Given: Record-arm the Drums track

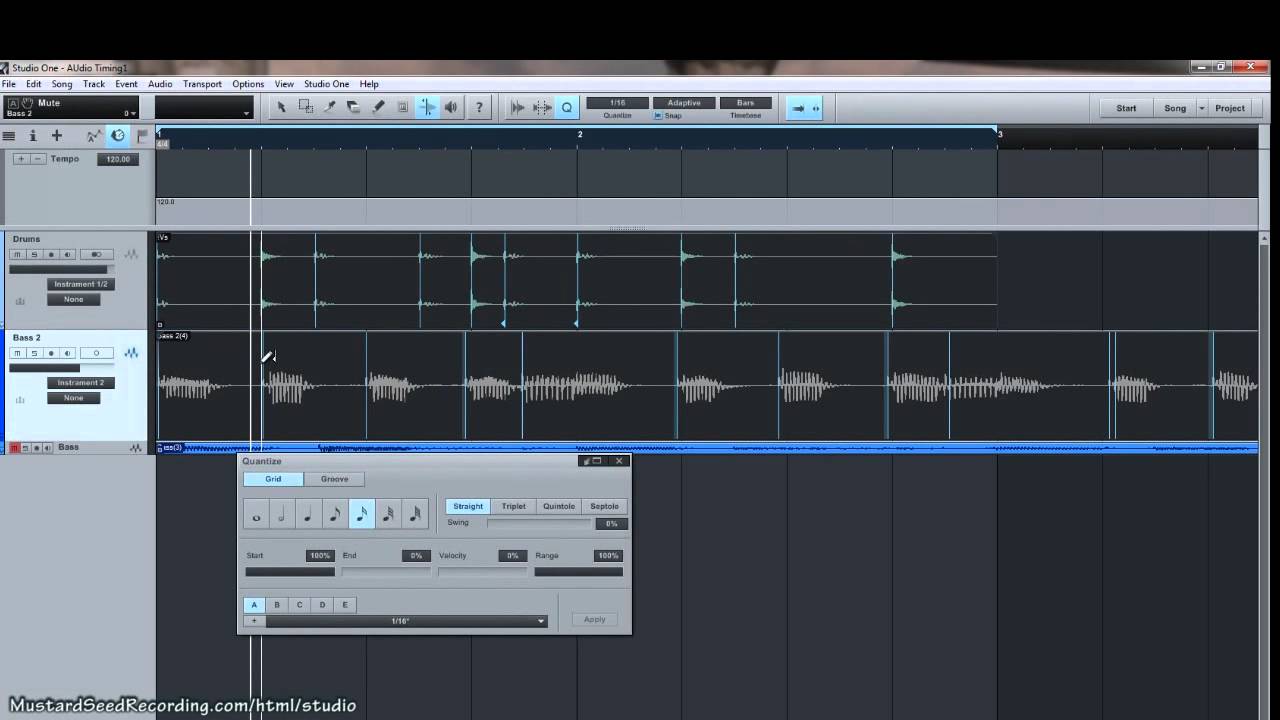Looking at the screenshot, I should coord(51,254).
